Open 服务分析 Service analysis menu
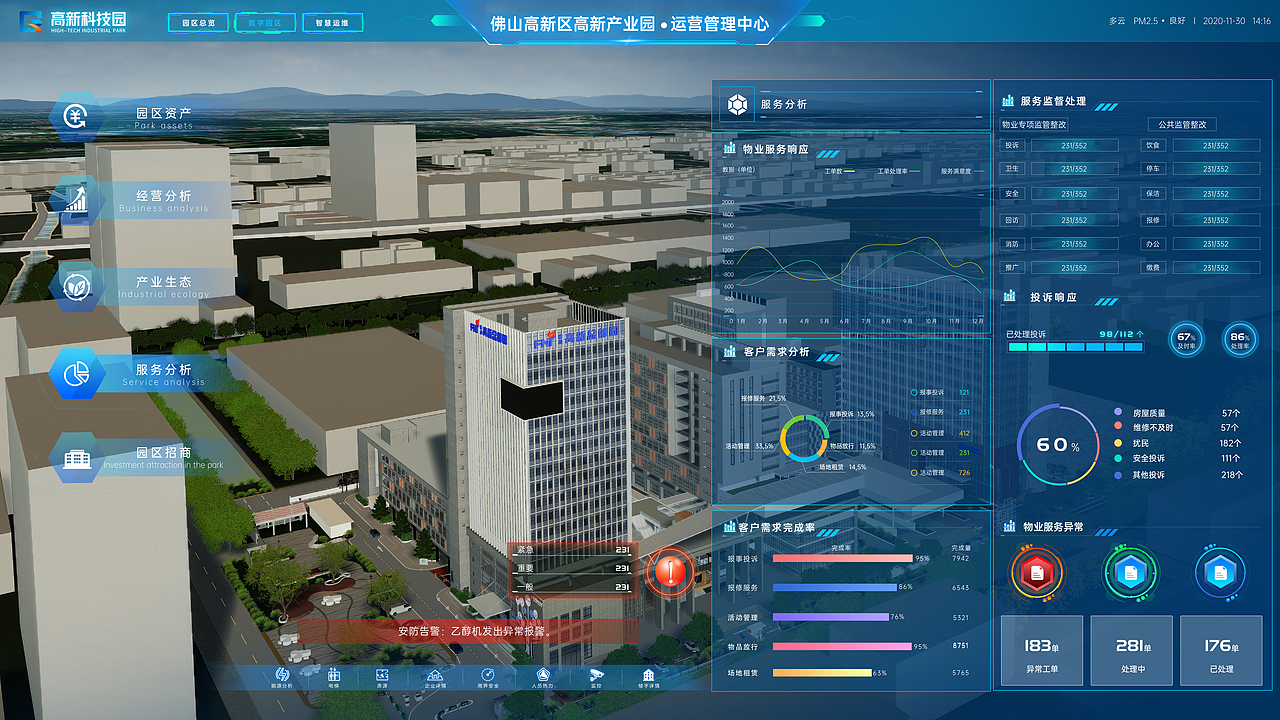 (150, 373)
